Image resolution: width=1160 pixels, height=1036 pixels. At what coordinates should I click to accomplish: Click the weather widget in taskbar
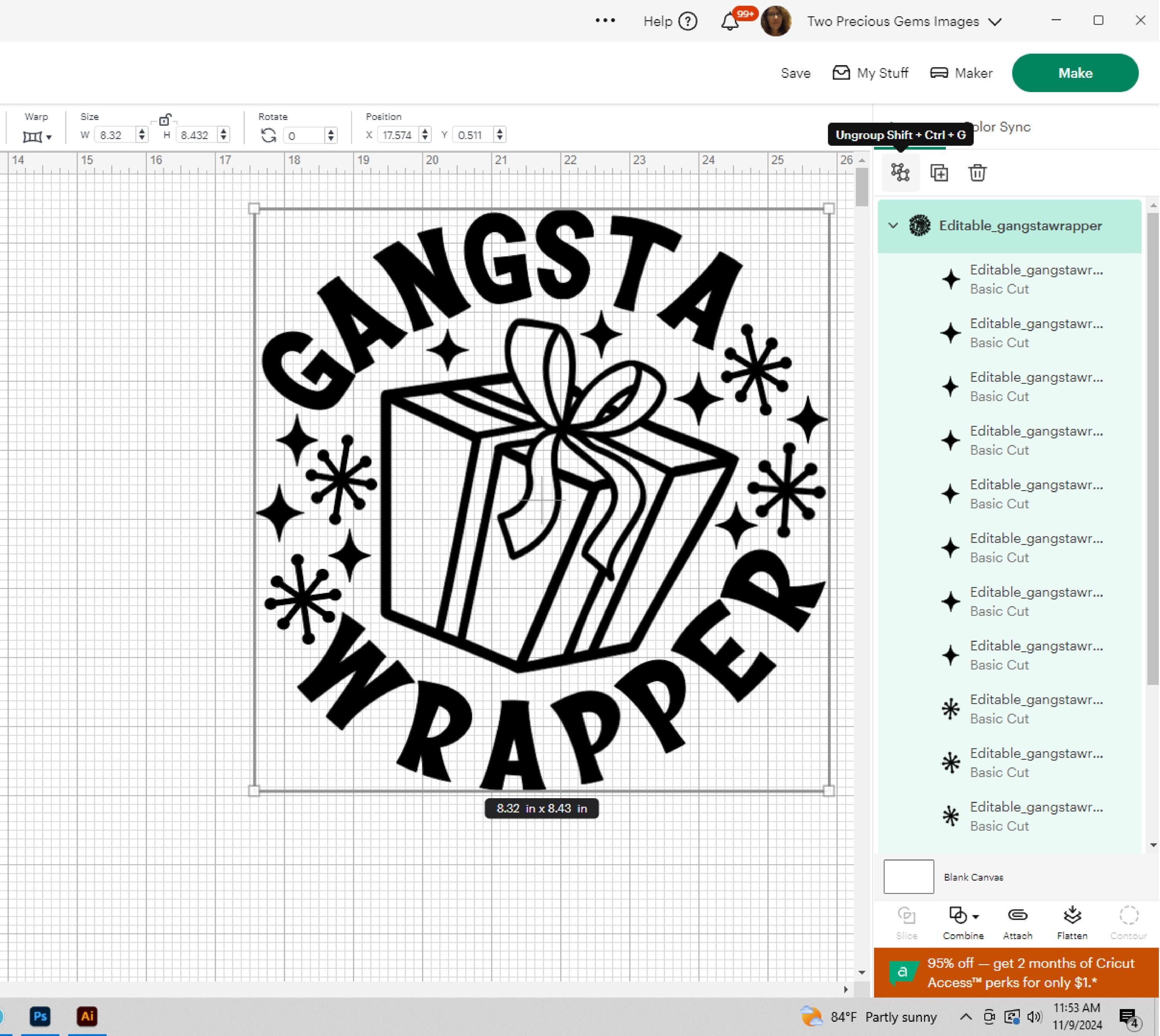[868, 1017]
